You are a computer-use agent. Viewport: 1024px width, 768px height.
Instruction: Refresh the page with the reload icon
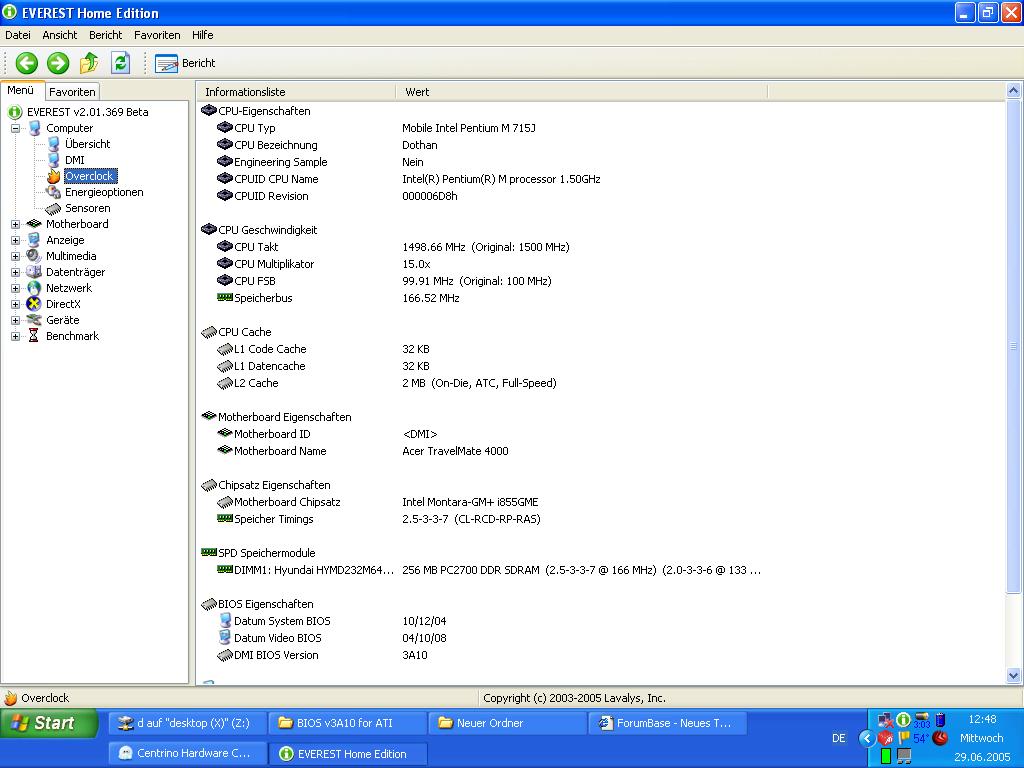pos(120,63)
